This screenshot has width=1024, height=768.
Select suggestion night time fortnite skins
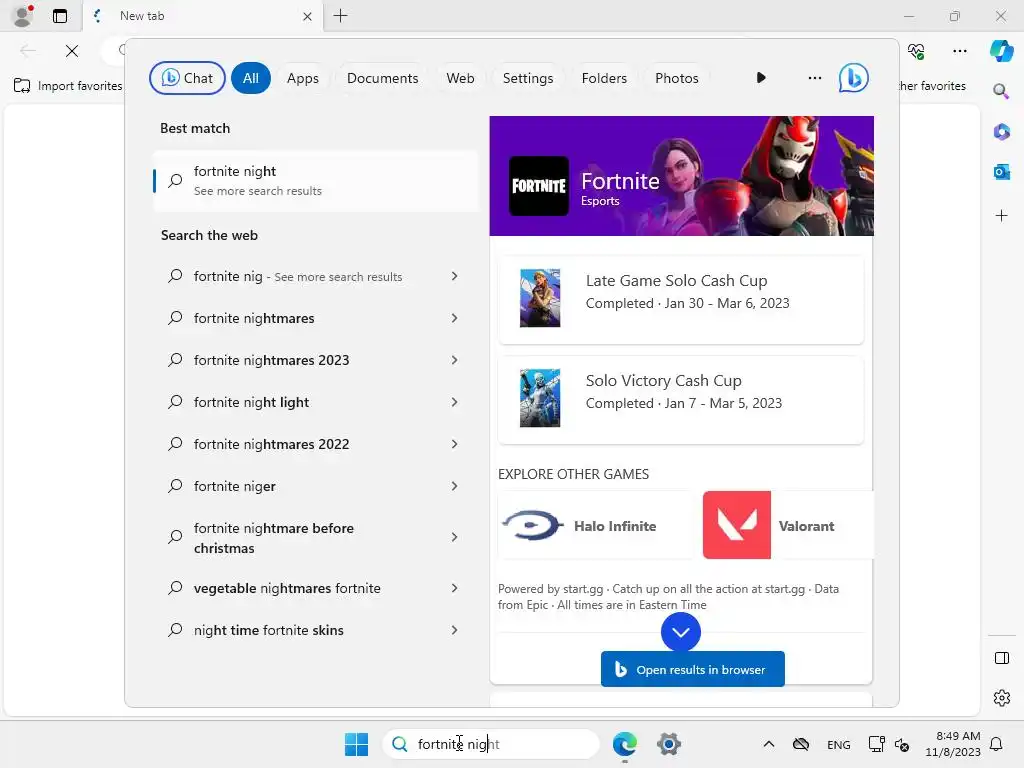268,630
